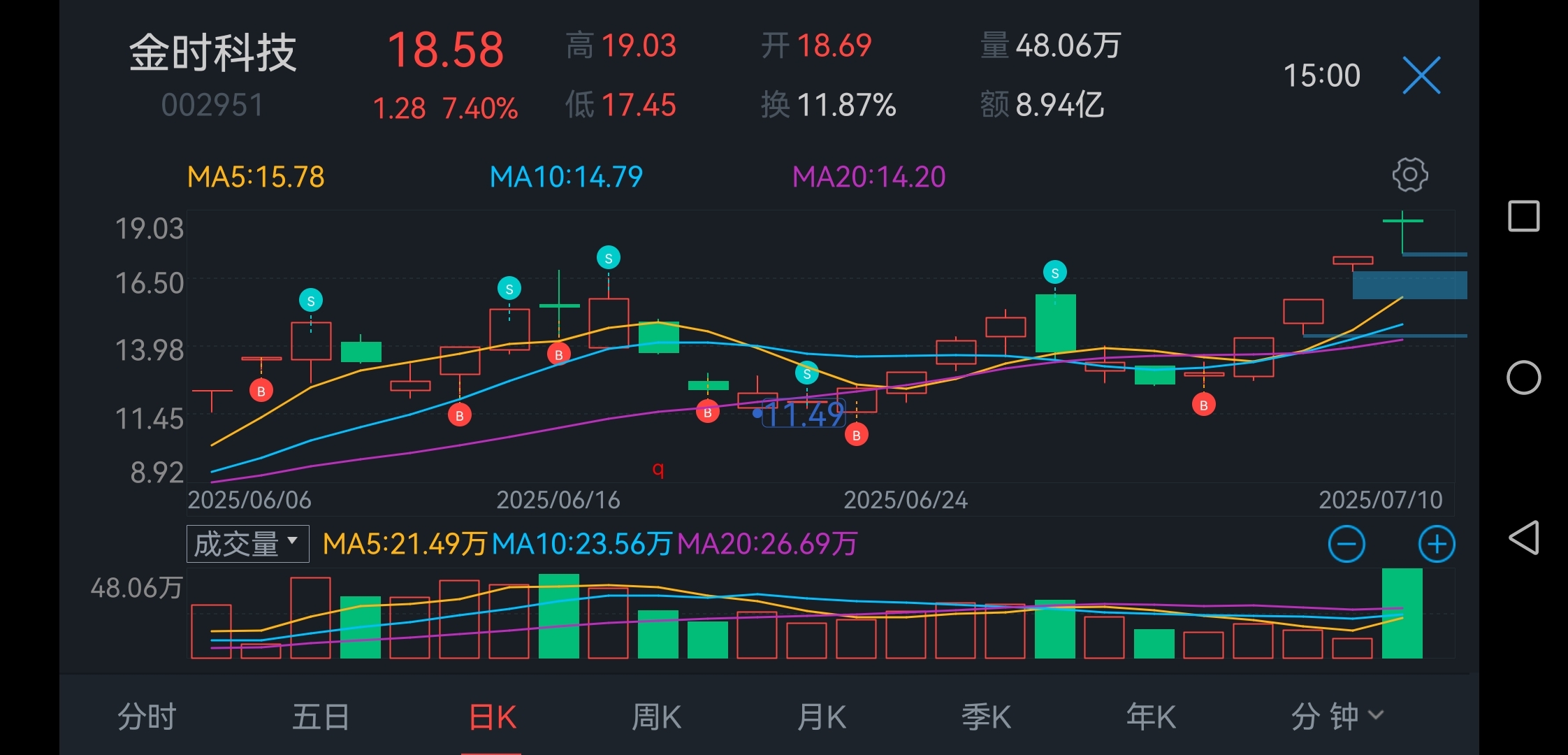Screen dimensions: 1568x755
Task: Zoom in chart with plus icon
Action: [1437, 544]
